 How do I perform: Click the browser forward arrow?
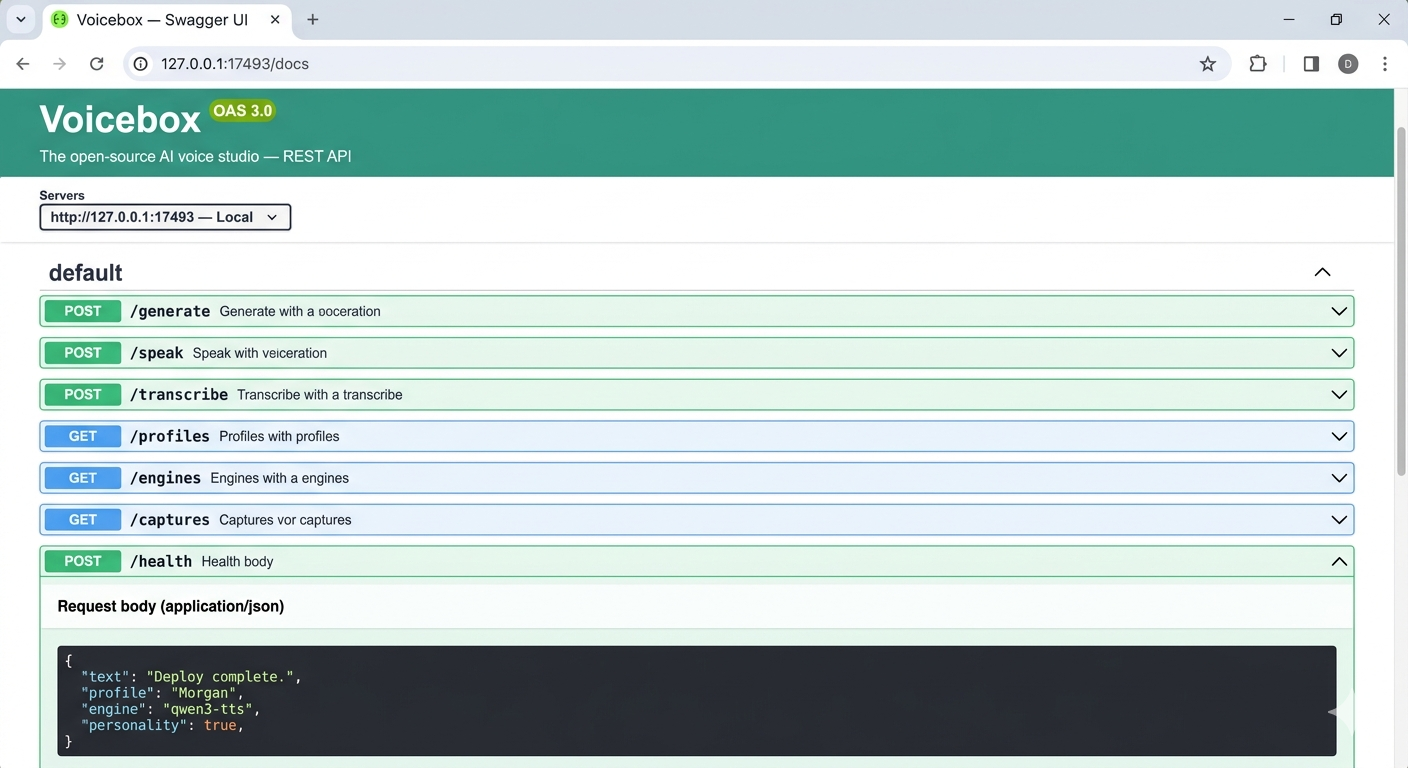click(60, 64)
